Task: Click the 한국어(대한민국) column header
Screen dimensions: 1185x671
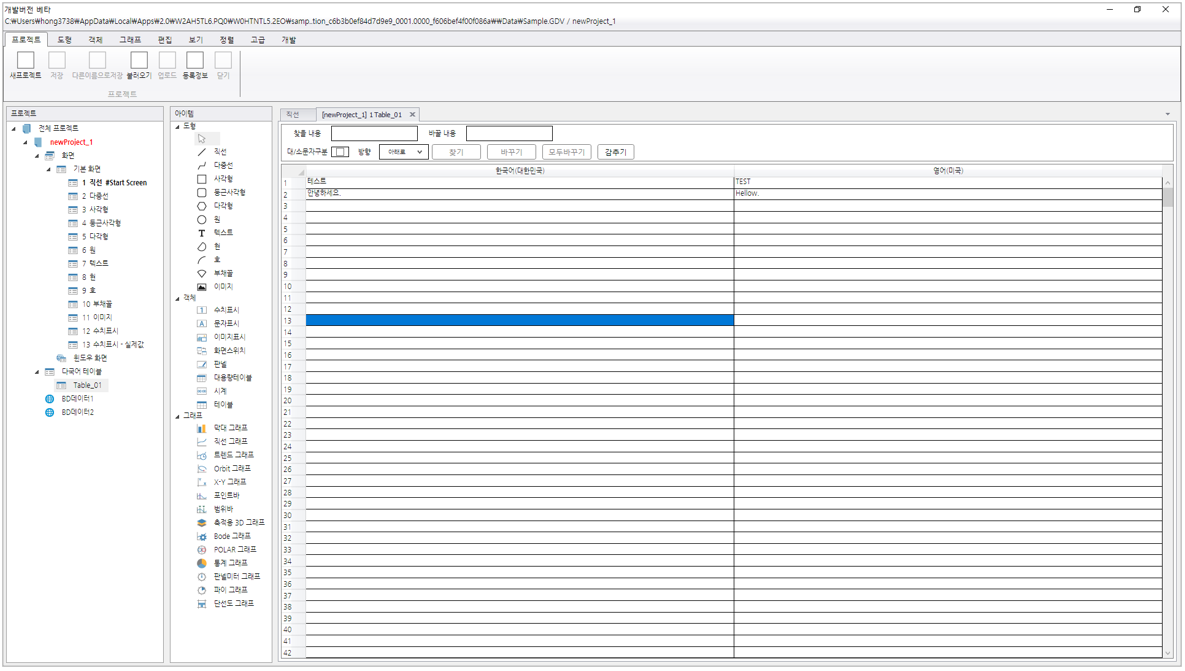Action: (519, 171)
